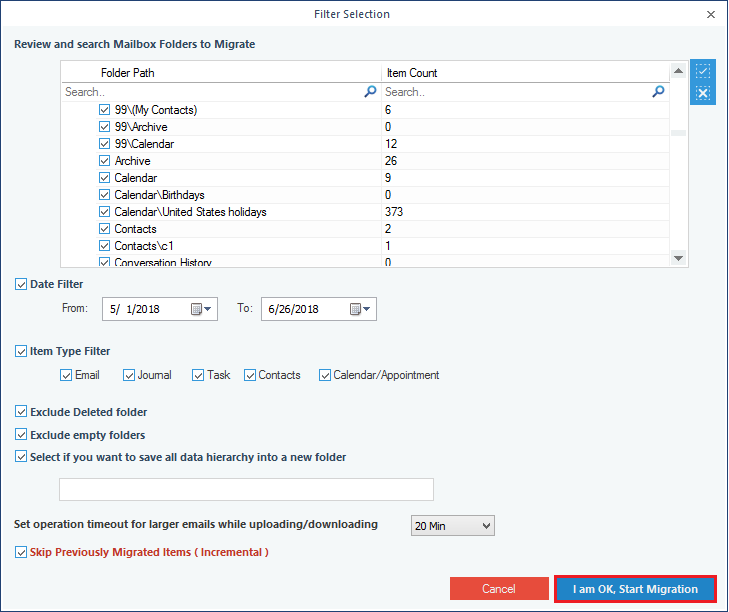Click the Item Count search magnifier icon
This screenshot has height=612, width=729.
coord(658,92)
